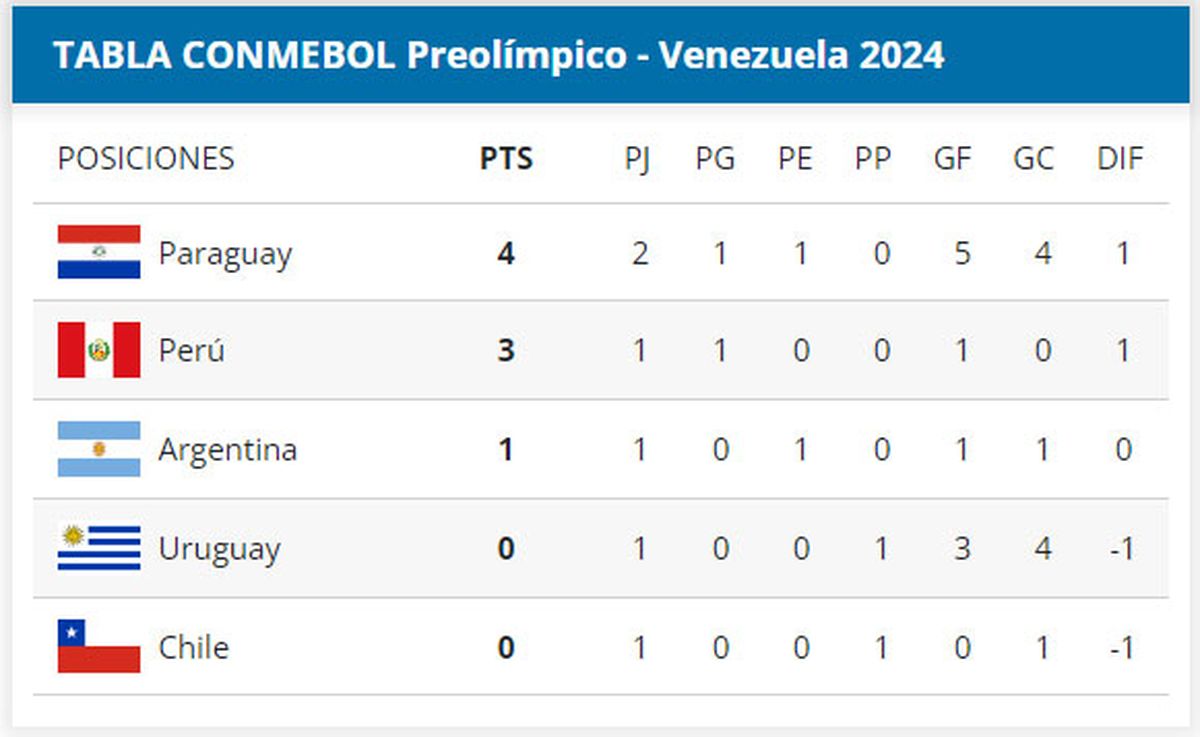Image resolution: width=1200 pixels, height=737 pixels.
Task: Select the Perú team name
Action: [x=192, y=351]
